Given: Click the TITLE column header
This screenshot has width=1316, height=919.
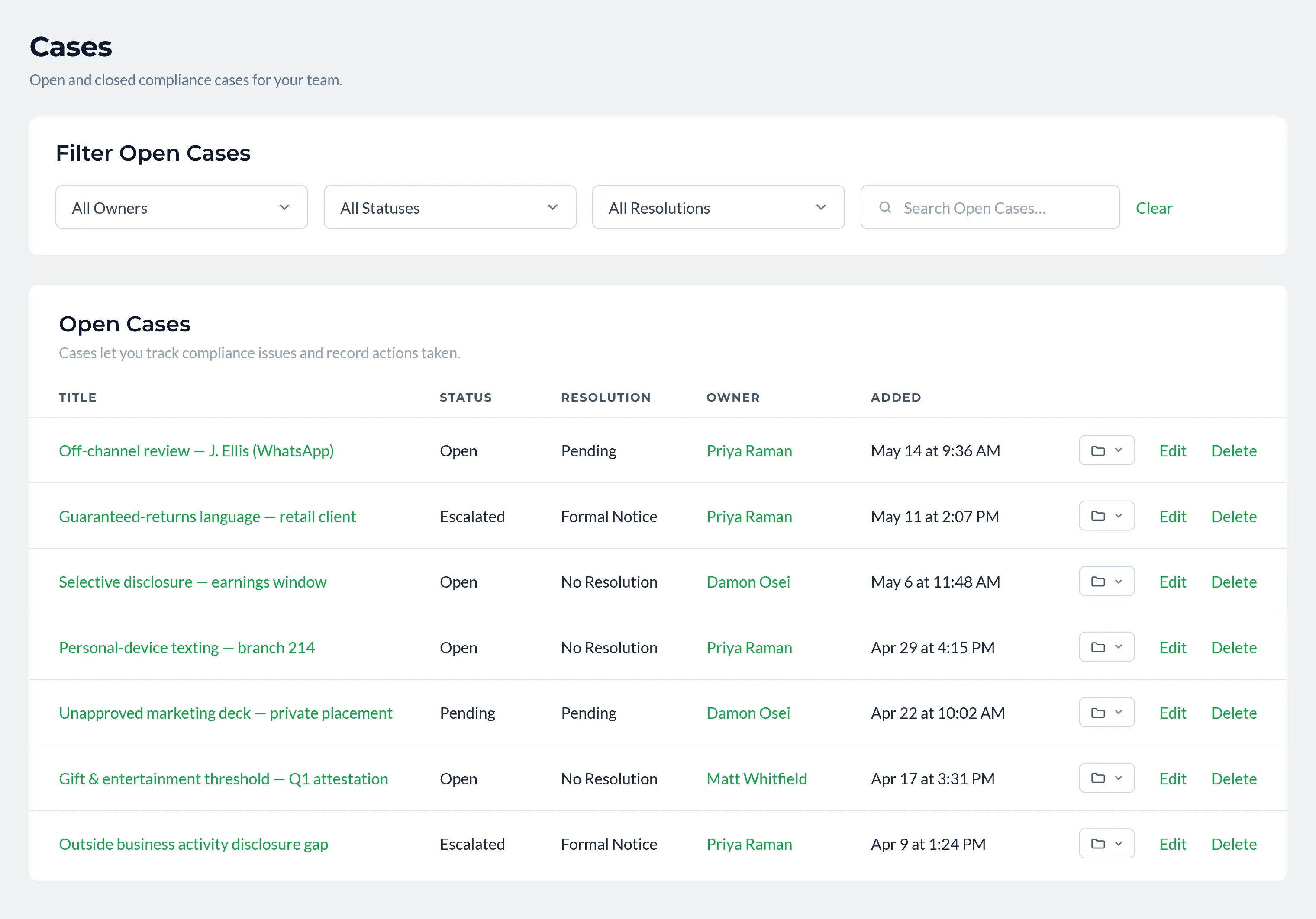Looking at the screenshot, I should tap(77, 397).
